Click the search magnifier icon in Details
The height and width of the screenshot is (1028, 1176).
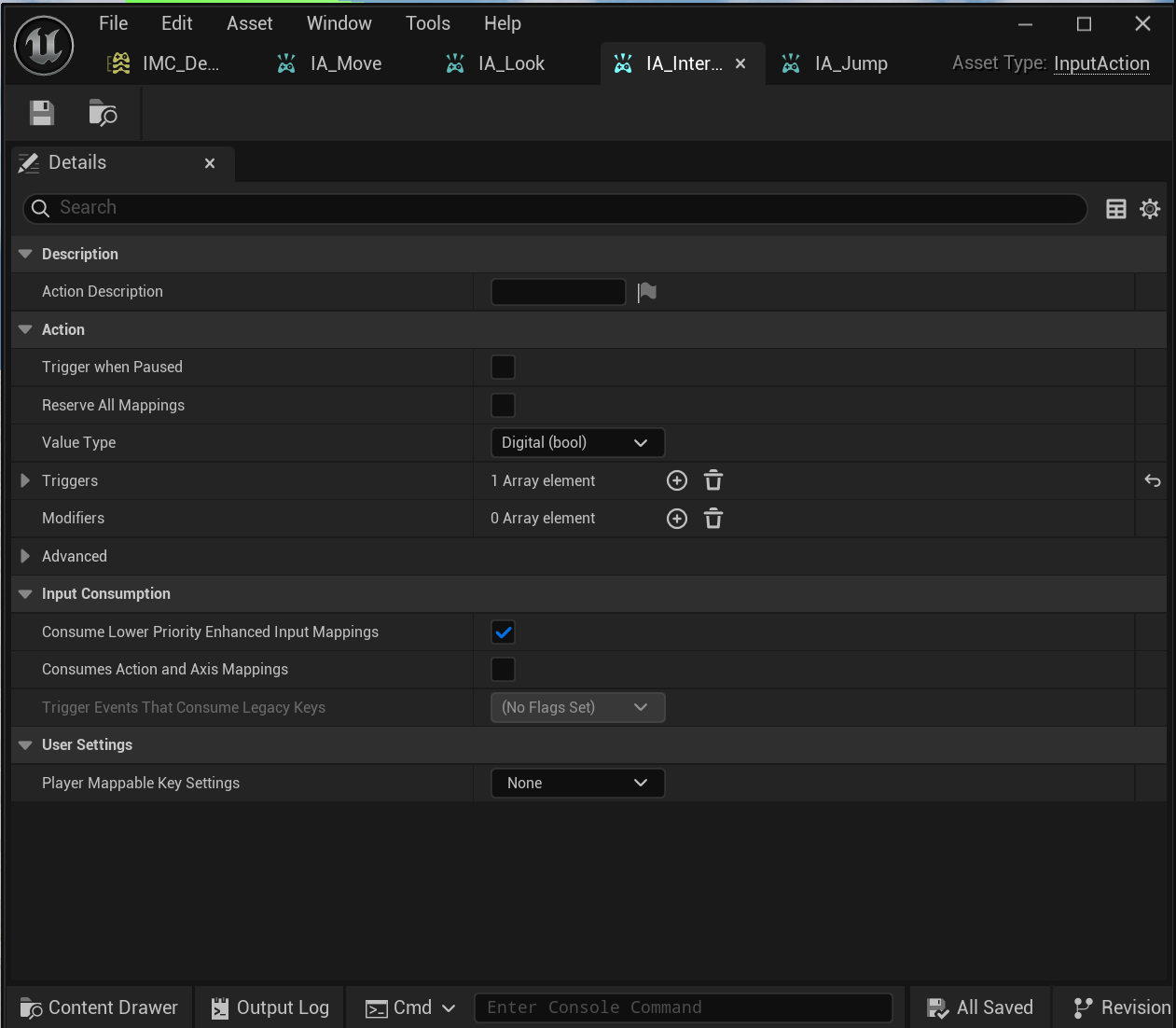coord(40,208)
